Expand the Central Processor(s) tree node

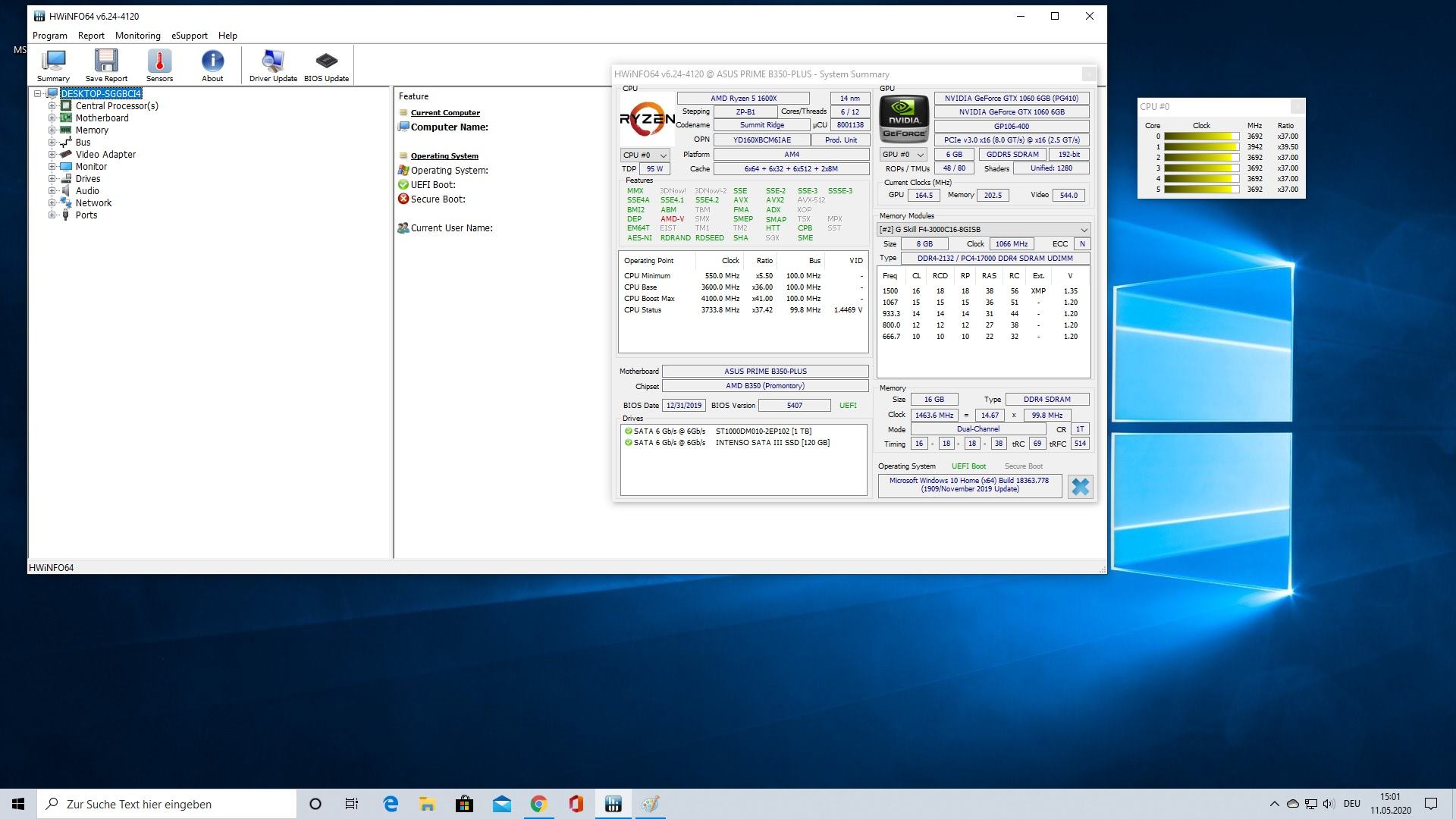click(52, 106)
